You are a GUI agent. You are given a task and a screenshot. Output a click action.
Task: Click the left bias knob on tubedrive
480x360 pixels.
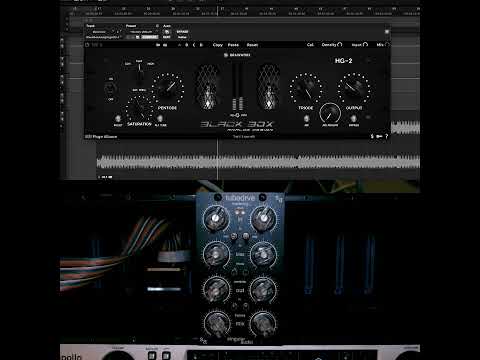point(216,254)
